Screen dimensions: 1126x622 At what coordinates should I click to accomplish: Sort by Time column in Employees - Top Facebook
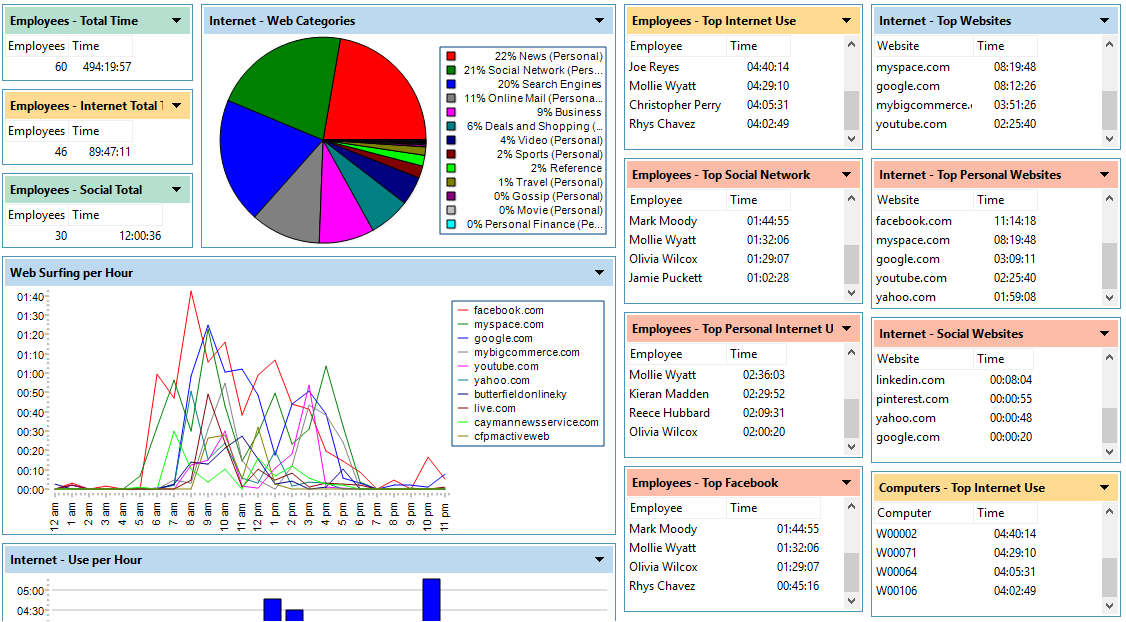coord(744,508)
